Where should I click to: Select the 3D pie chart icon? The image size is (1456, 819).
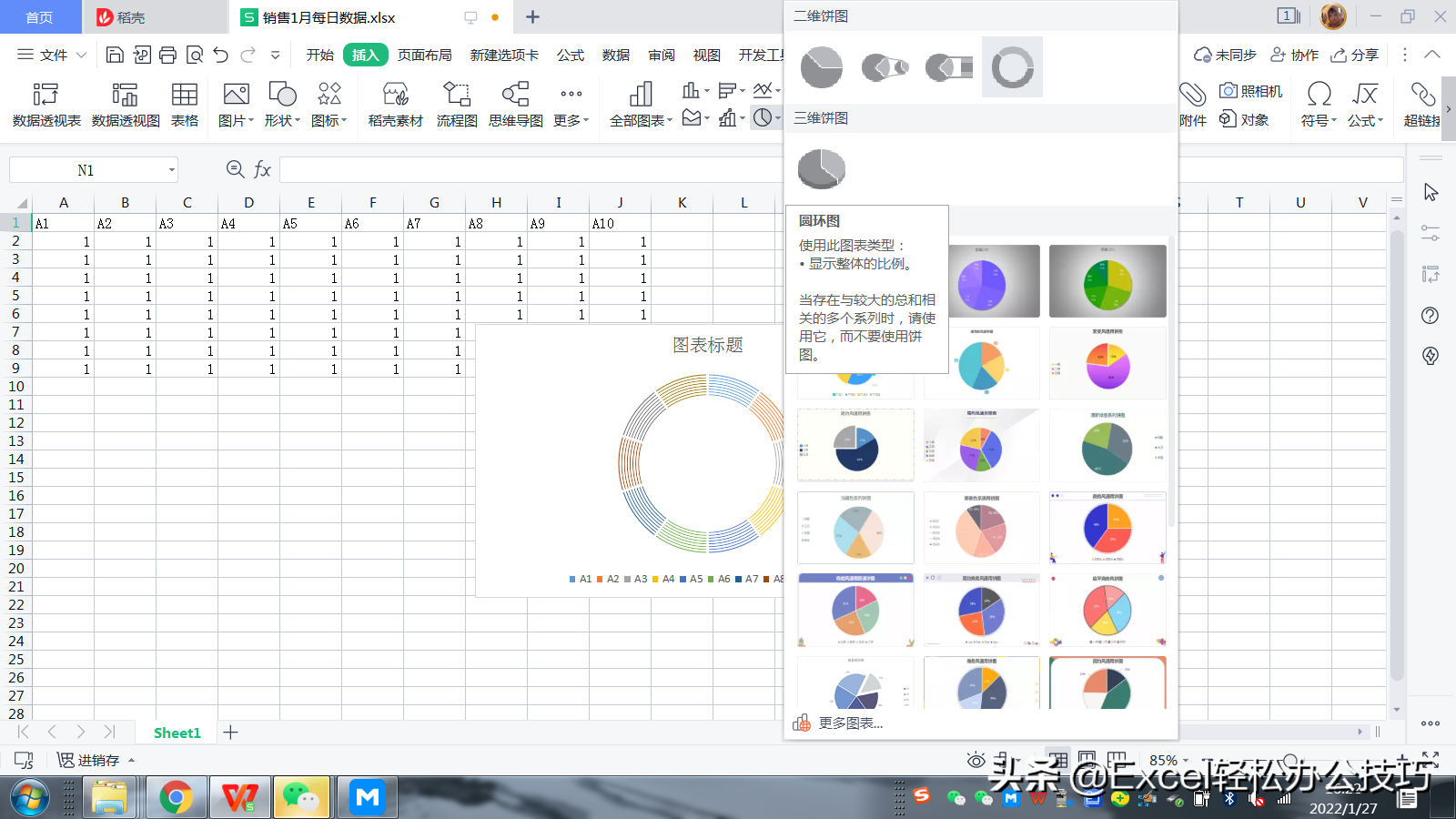tap(822, 168)
